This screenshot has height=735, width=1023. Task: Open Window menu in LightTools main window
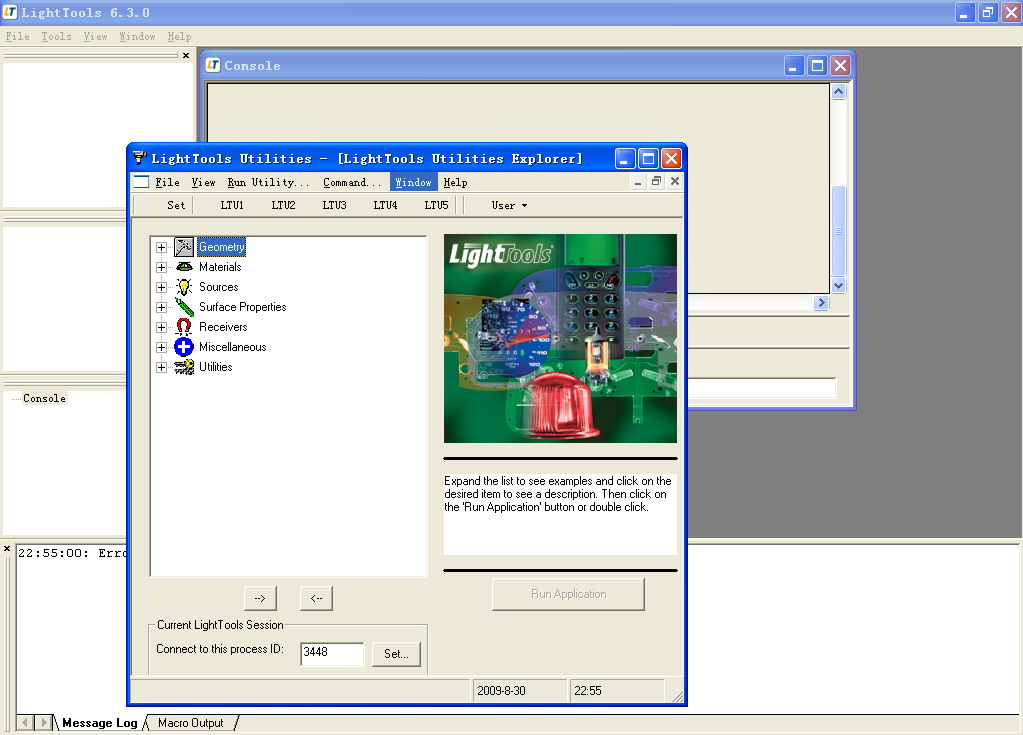point(137,37)
